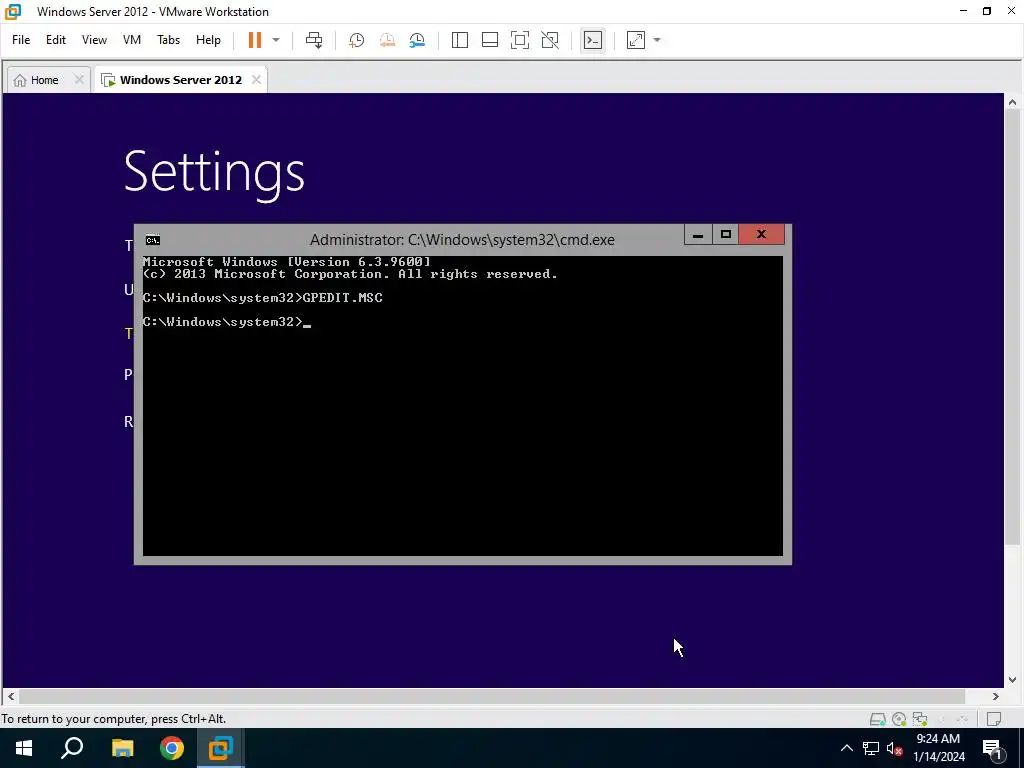Image resolution: width=1024 pixels, height=768 pixels.
Task: Open the Help menu
Action: coord(208,40)
